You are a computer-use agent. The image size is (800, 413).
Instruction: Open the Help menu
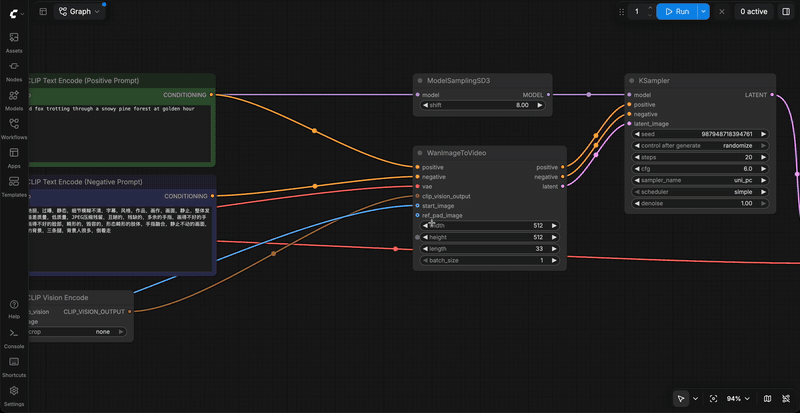point(14,309)
